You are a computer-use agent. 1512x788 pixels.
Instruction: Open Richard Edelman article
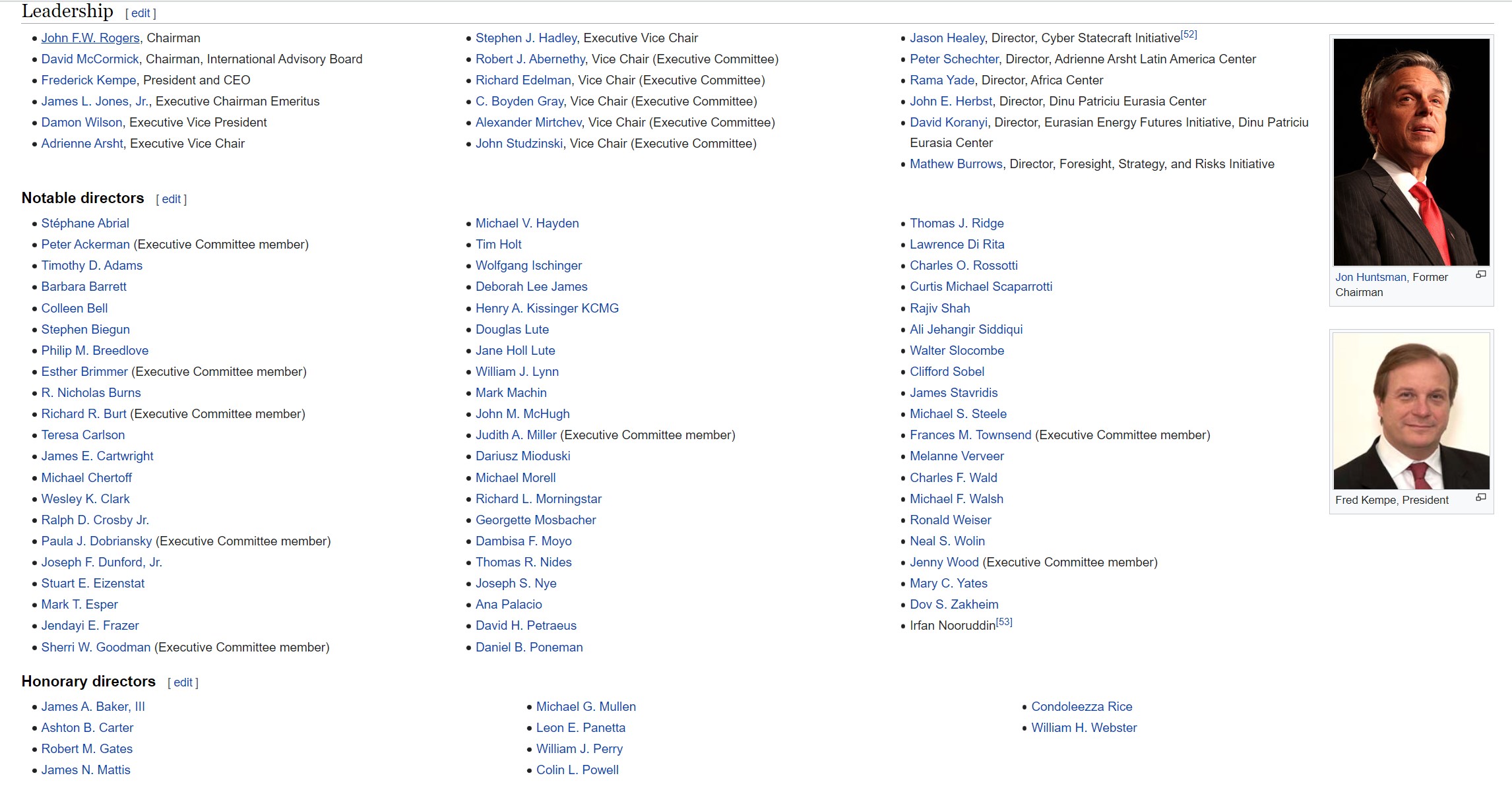tap(523, 80)
